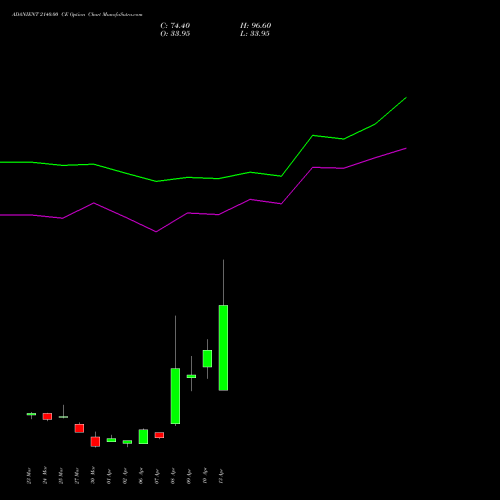Click the high value H: 96.60
Screen dimensions: 500x500
[255, 26]
